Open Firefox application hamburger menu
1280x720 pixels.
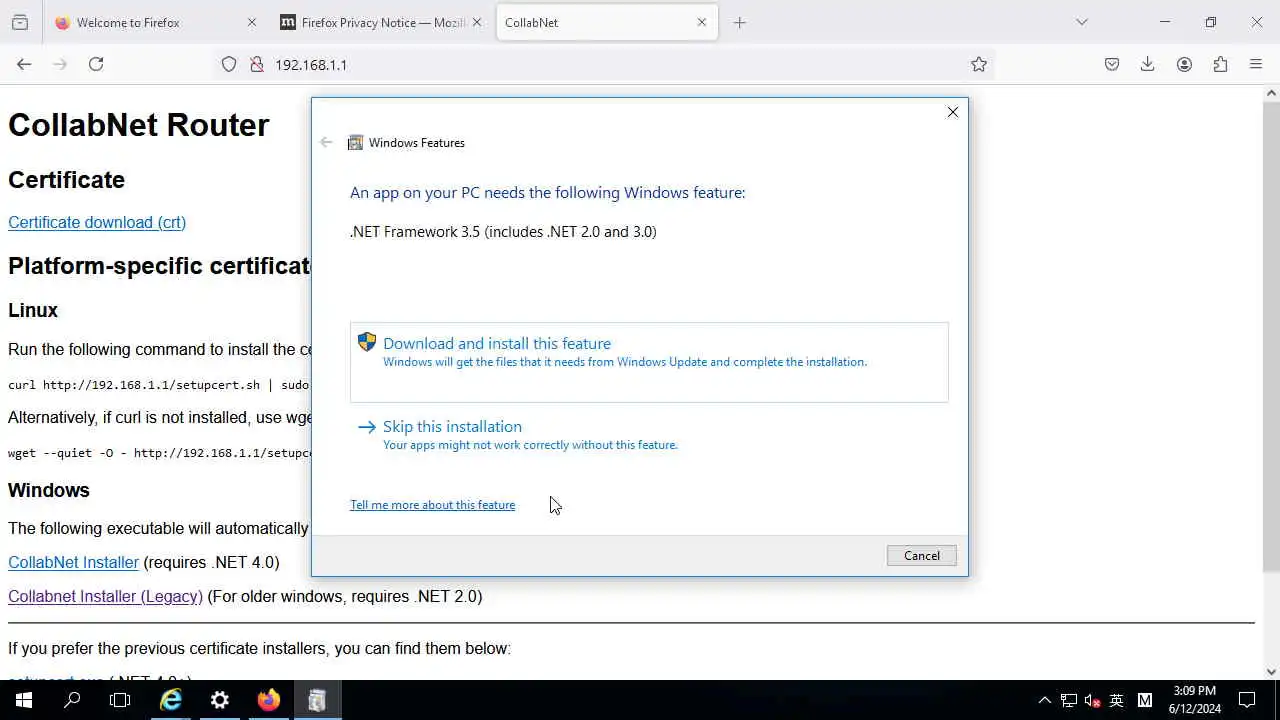(x=1256, y=64)
